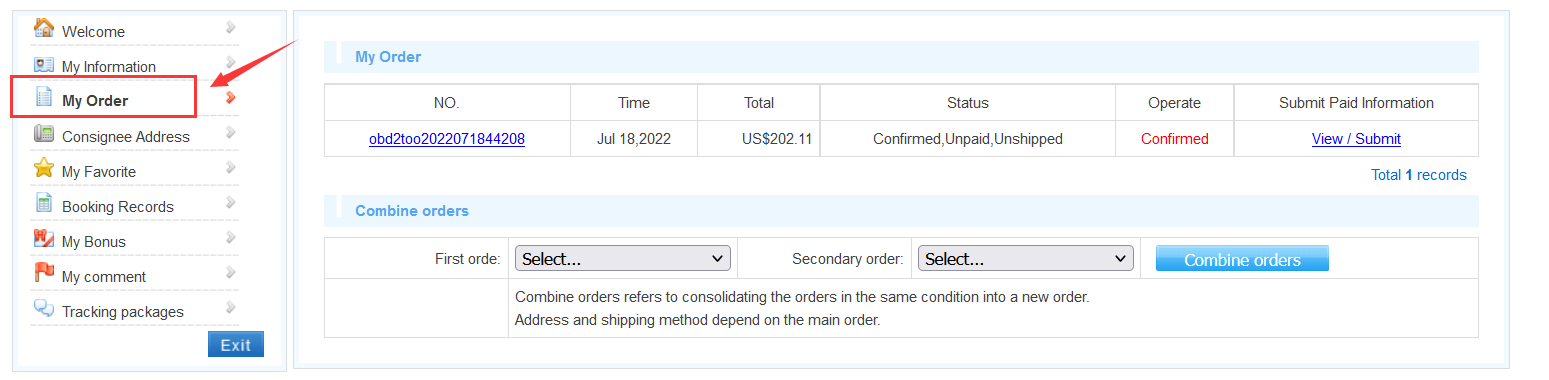The image size is (1549, 380).
Task: Click the My Information card icon
Action: tap(44, 65)
